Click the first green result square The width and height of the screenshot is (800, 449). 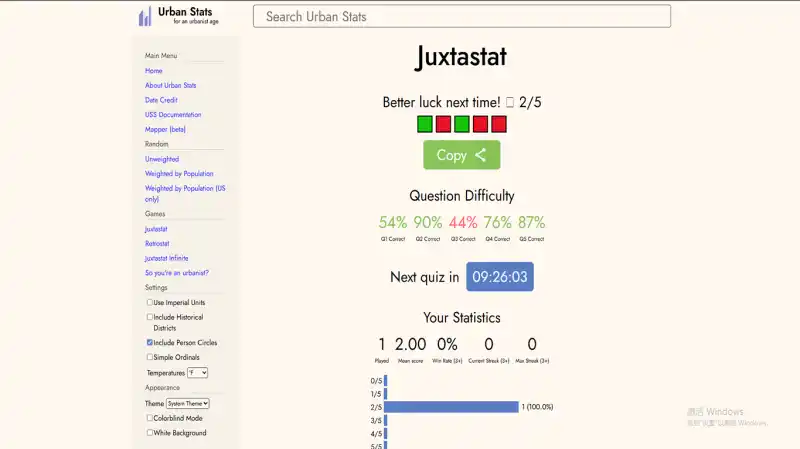pos(425,124)
